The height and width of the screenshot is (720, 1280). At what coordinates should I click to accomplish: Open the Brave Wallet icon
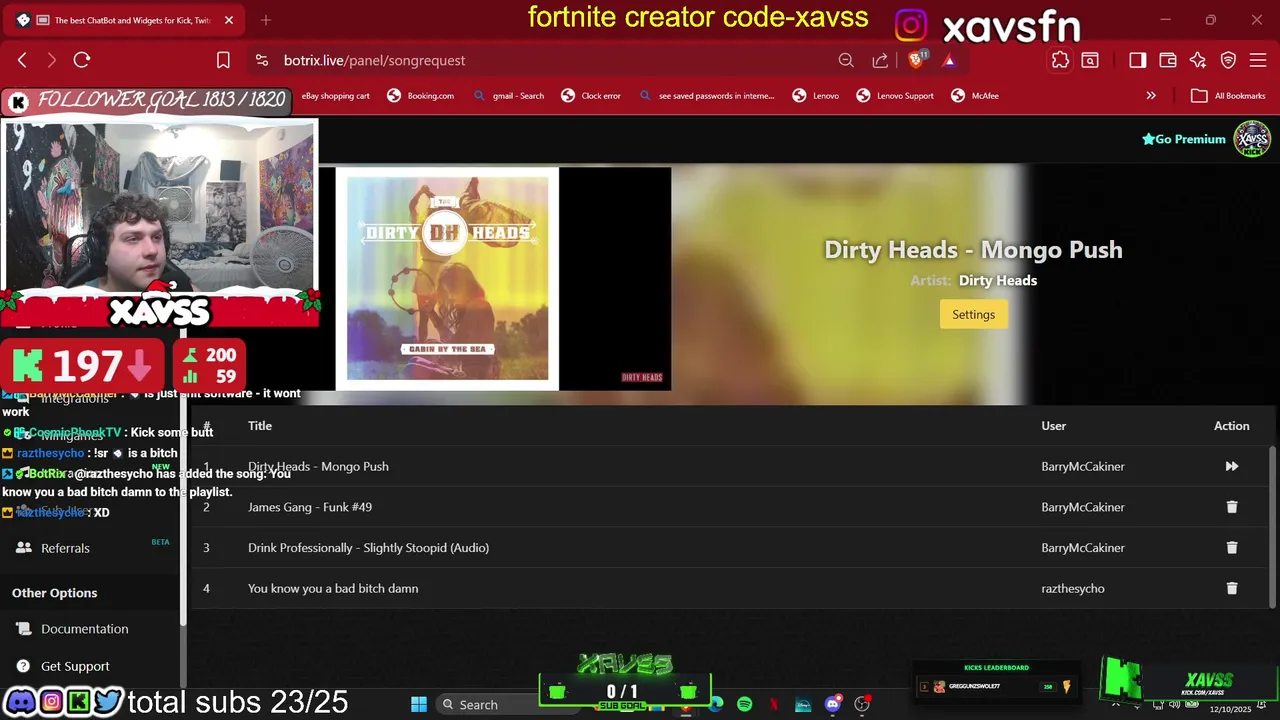tap(1167, 60)
